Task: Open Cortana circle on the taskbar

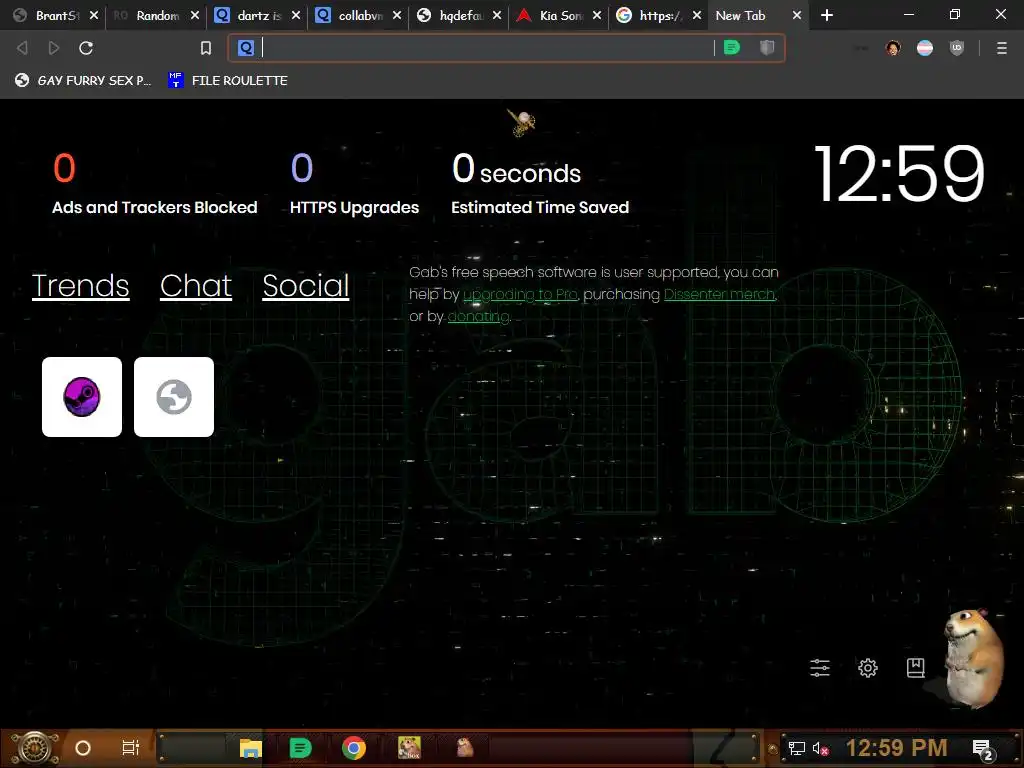Action: [x=83, y=748]
